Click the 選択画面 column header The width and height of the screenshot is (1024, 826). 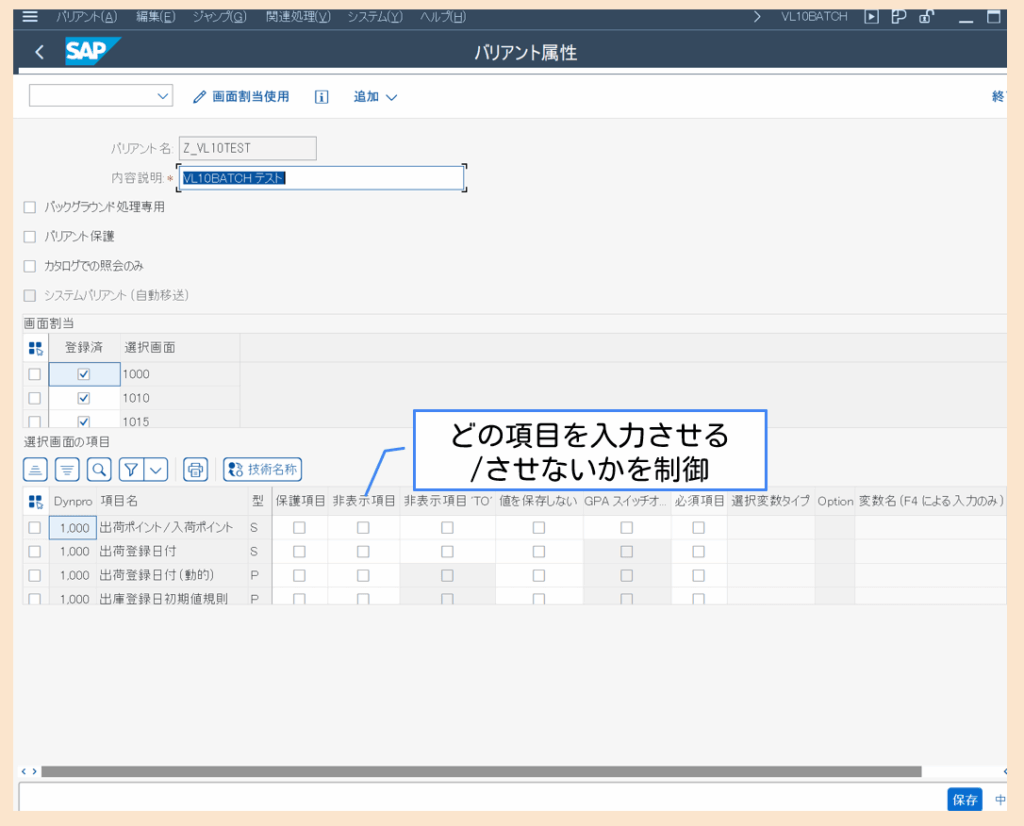tap(180, 348)
